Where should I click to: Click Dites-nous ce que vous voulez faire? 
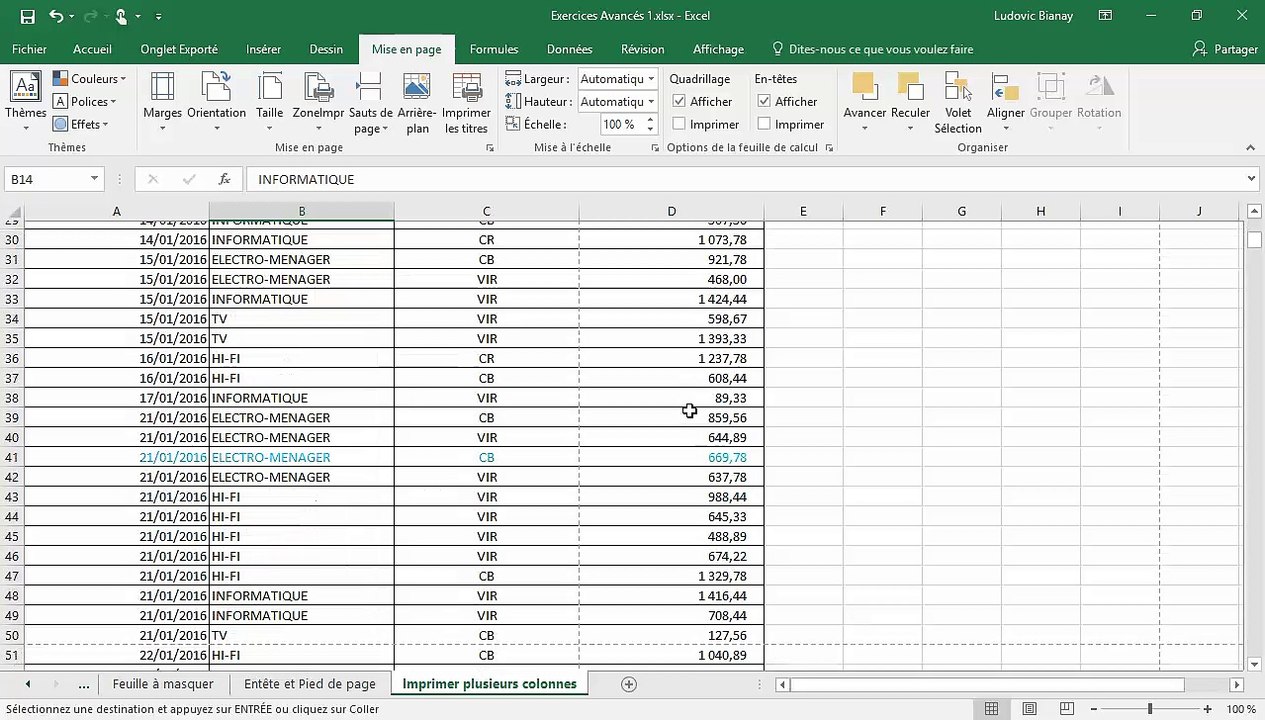(872, 49)
